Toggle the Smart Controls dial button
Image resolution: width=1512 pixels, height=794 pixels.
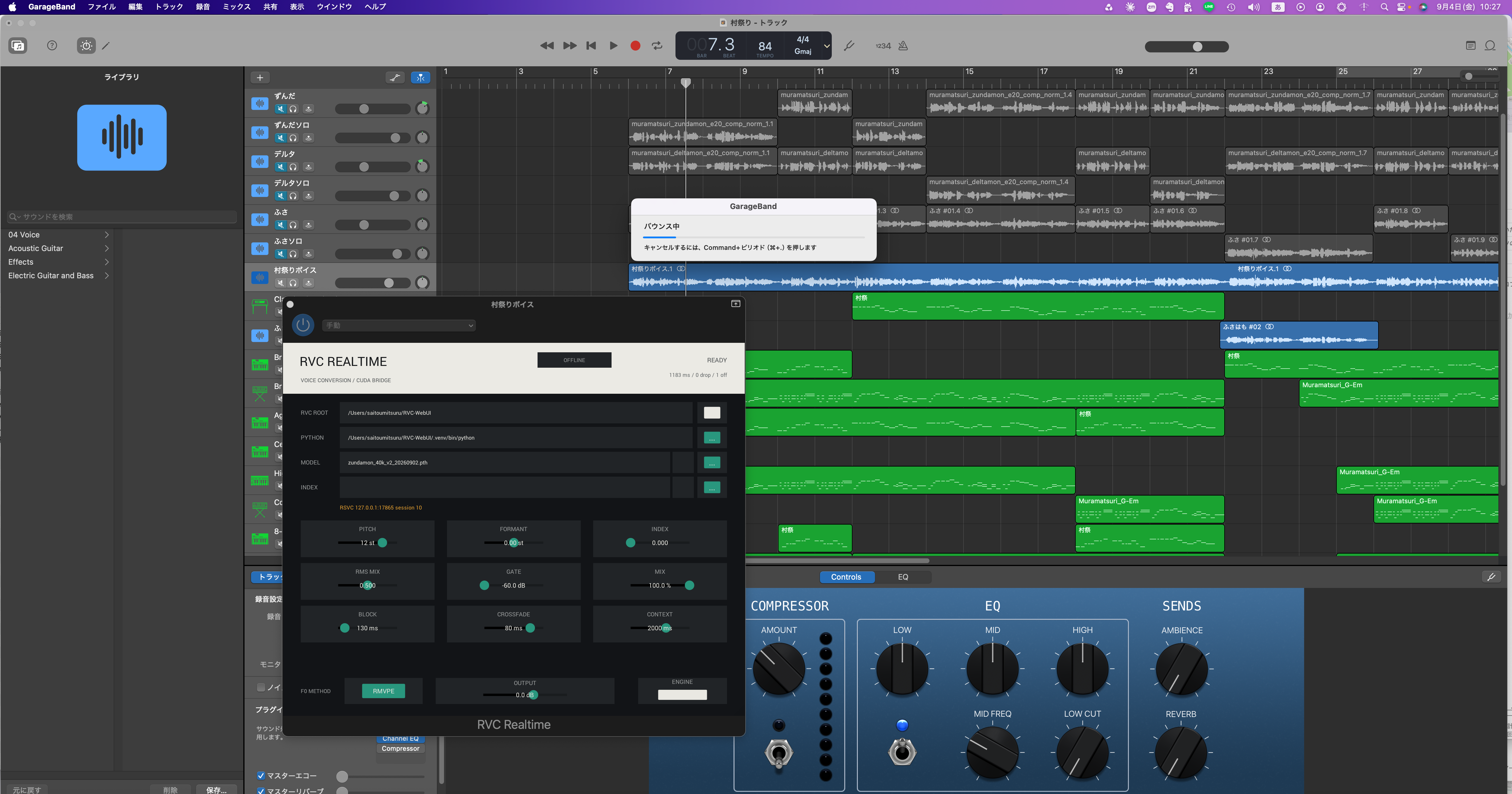tap(86, 46)
